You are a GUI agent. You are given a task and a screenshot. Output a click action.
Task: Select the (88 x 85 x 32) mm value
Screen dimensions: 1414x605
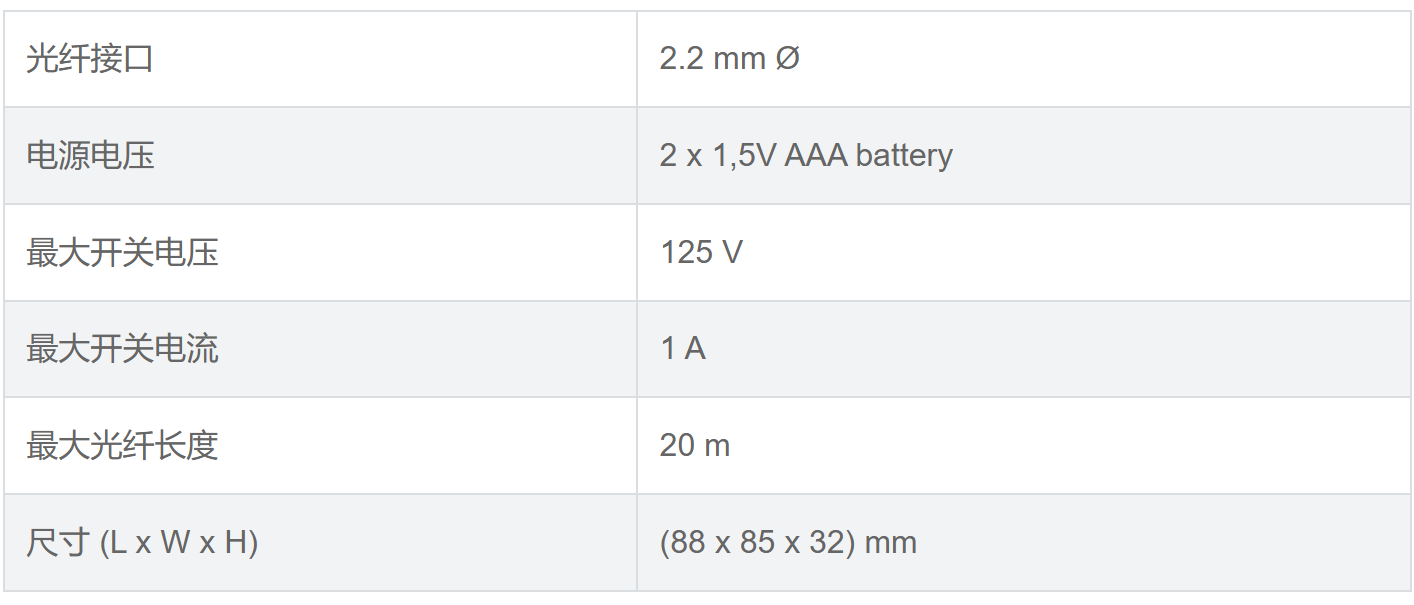click(x=787, y=543)
